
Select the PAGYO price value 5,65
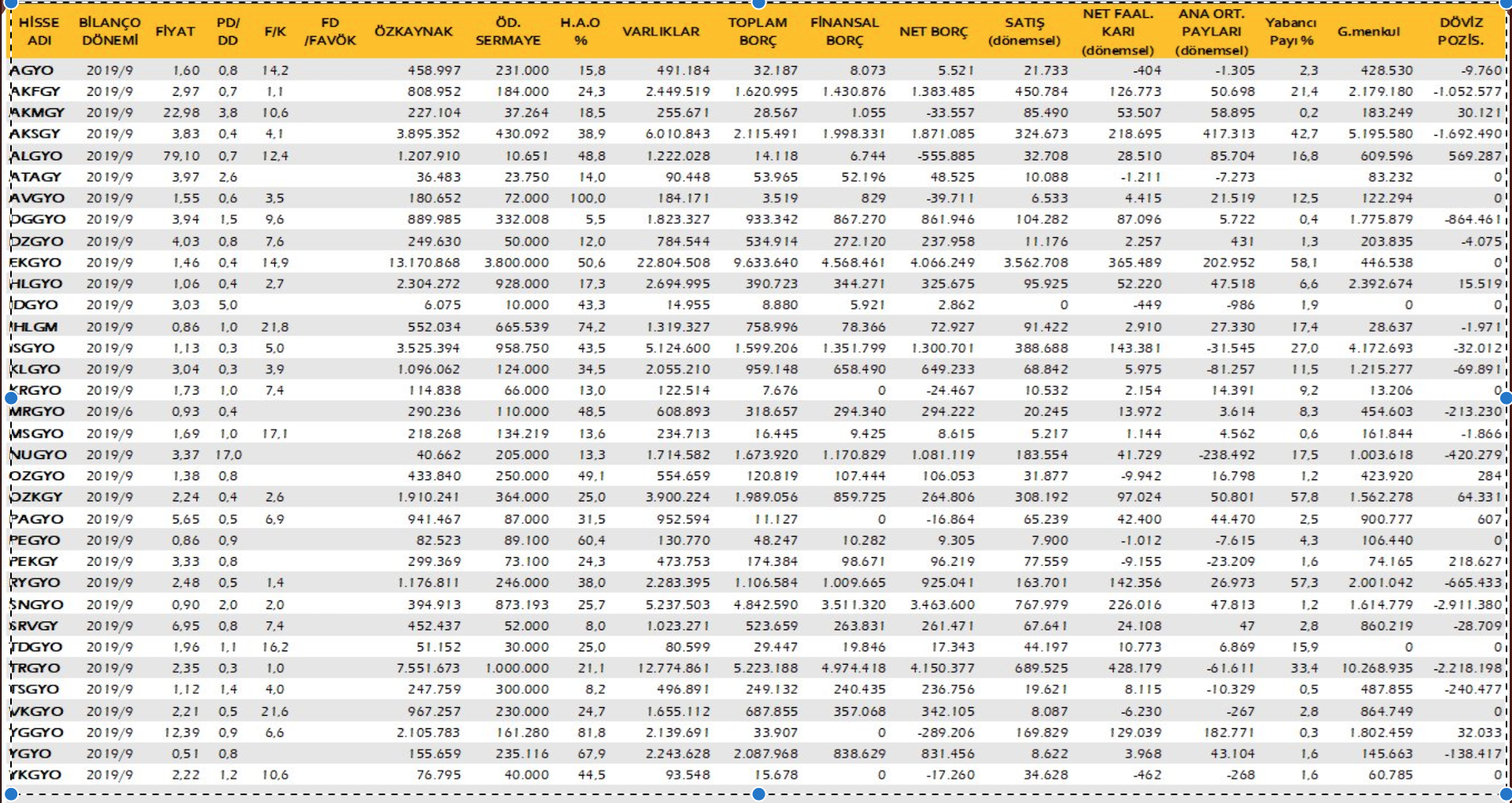tap(185, 519)
